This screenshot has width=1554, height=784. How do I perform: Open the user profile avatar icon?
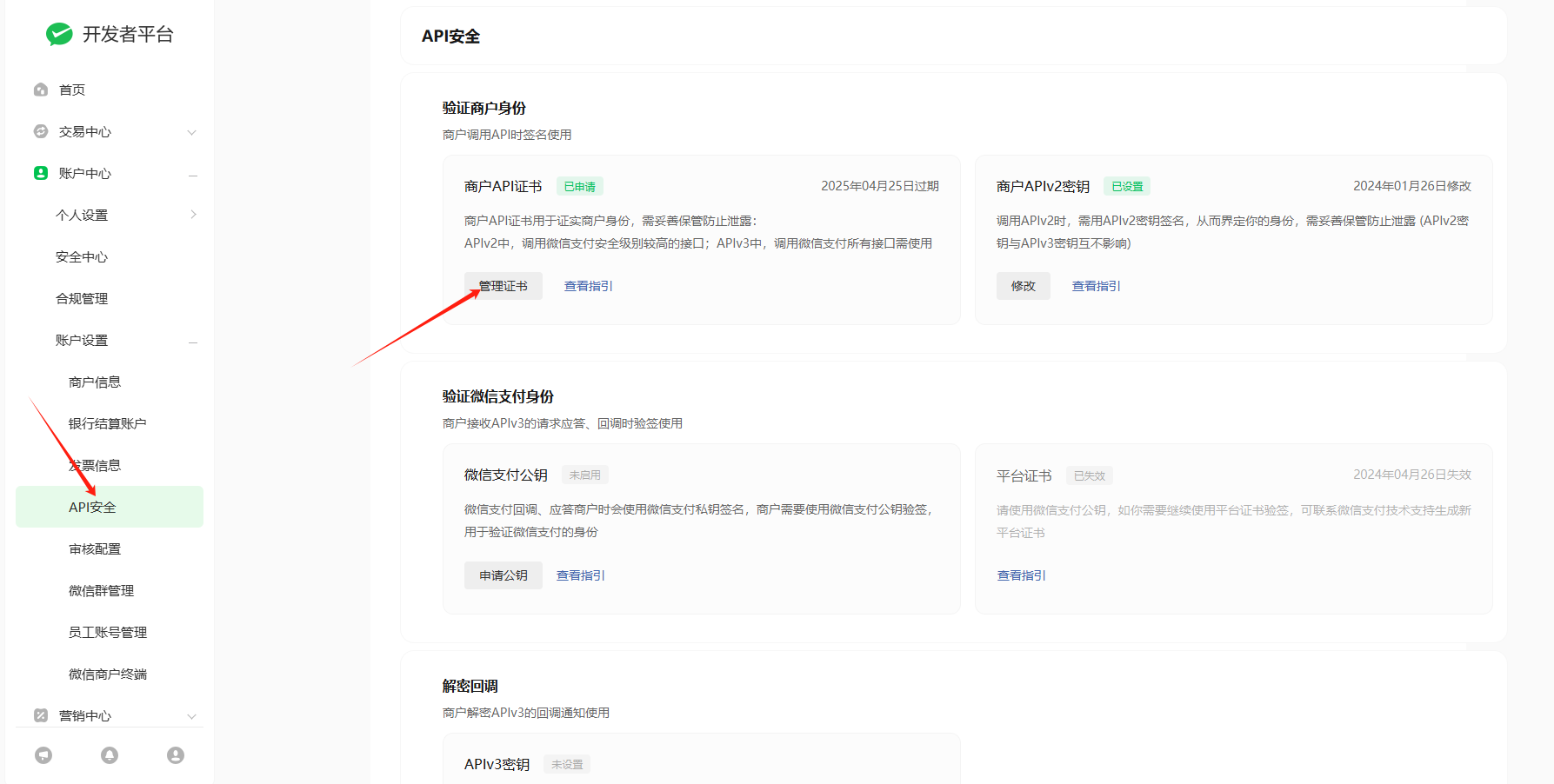(176, 755)
